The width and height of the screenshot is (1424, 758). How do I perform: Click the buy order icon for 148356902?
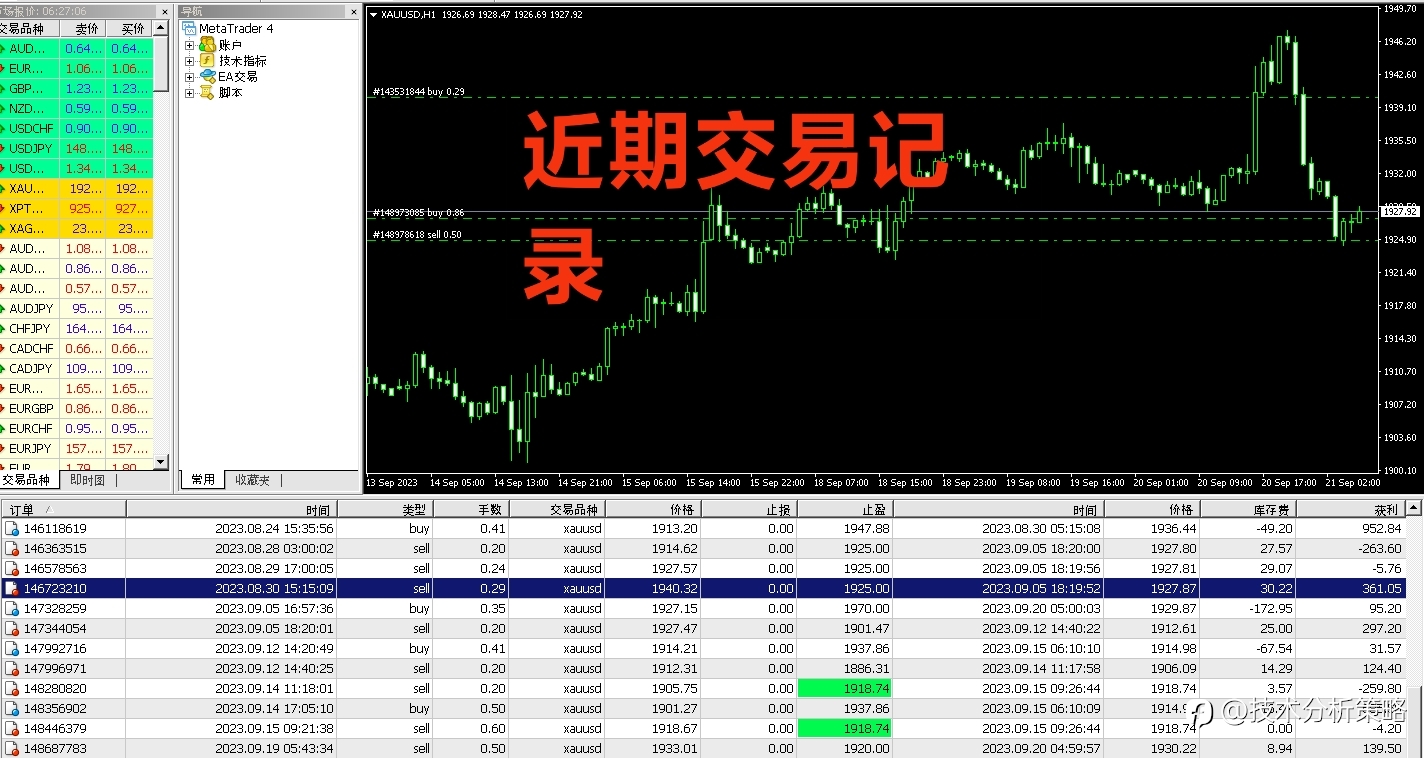12,708
